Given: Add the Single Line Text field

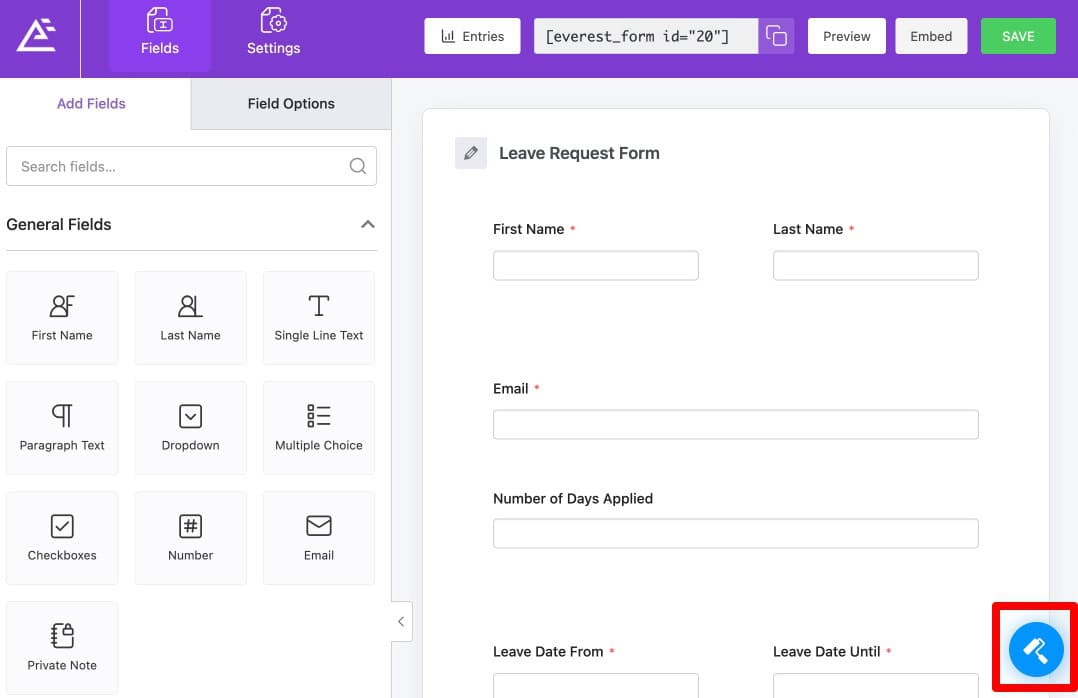Looking at the screenshot, I should pos(319,318).
